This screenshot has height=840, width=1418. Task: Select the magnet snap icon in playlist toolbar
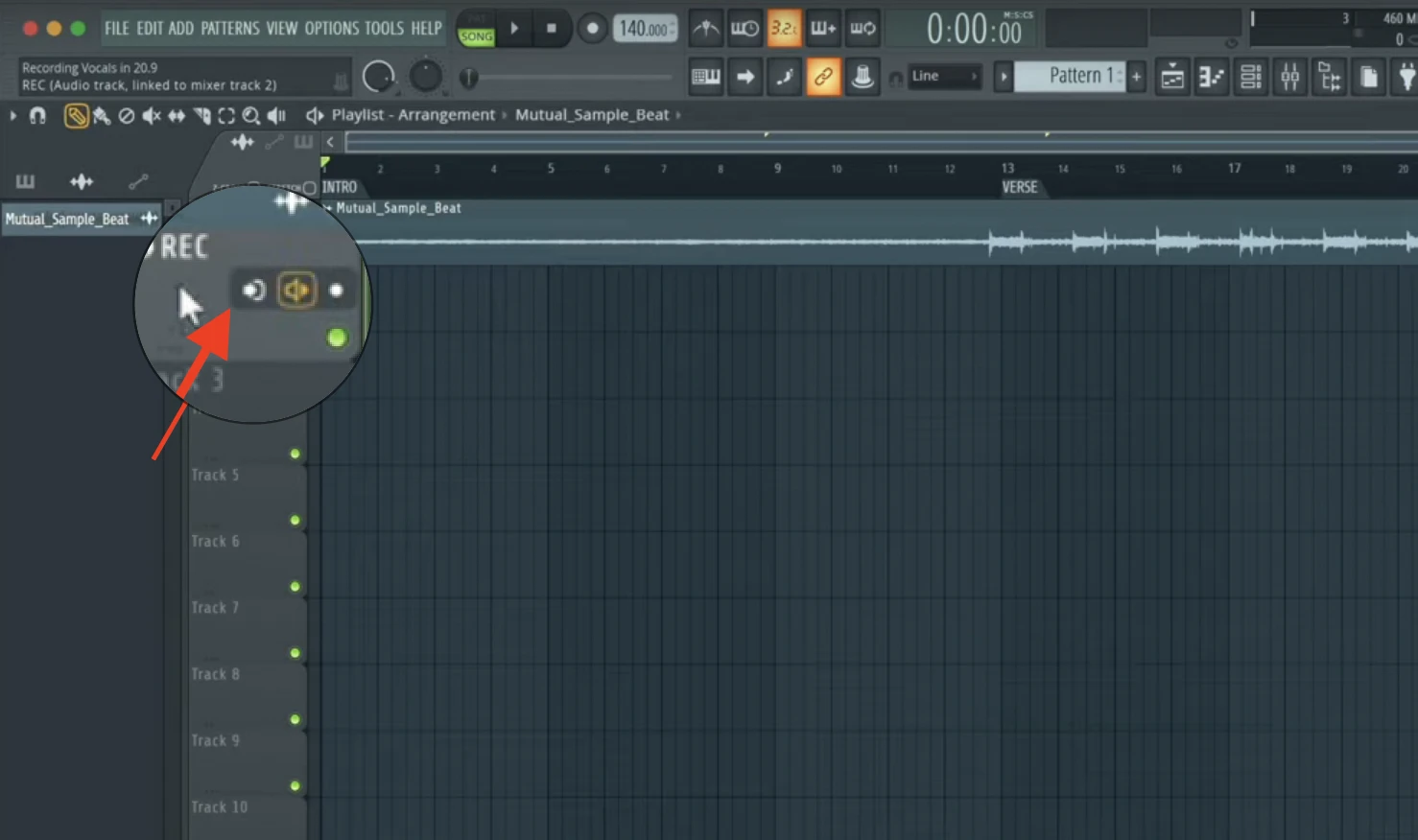pos(38,114)
